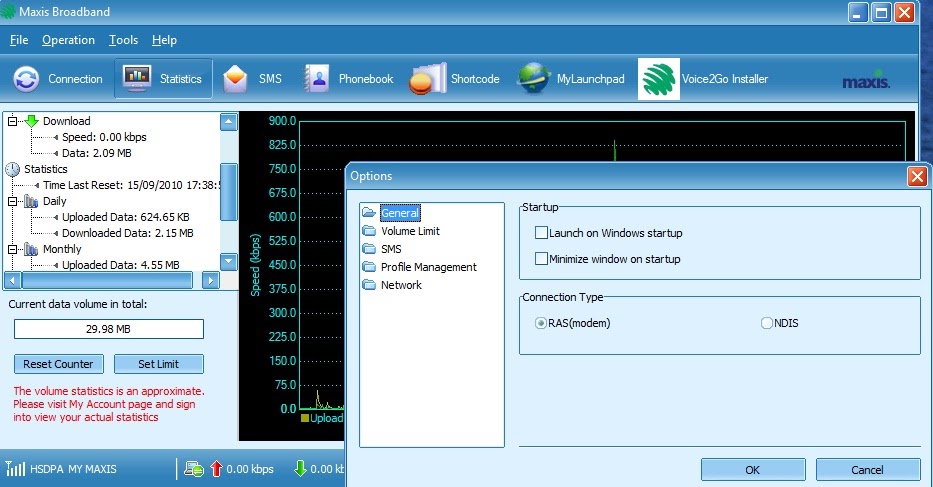
Task: Click the network connection status icon
Action: click(194, 469)
